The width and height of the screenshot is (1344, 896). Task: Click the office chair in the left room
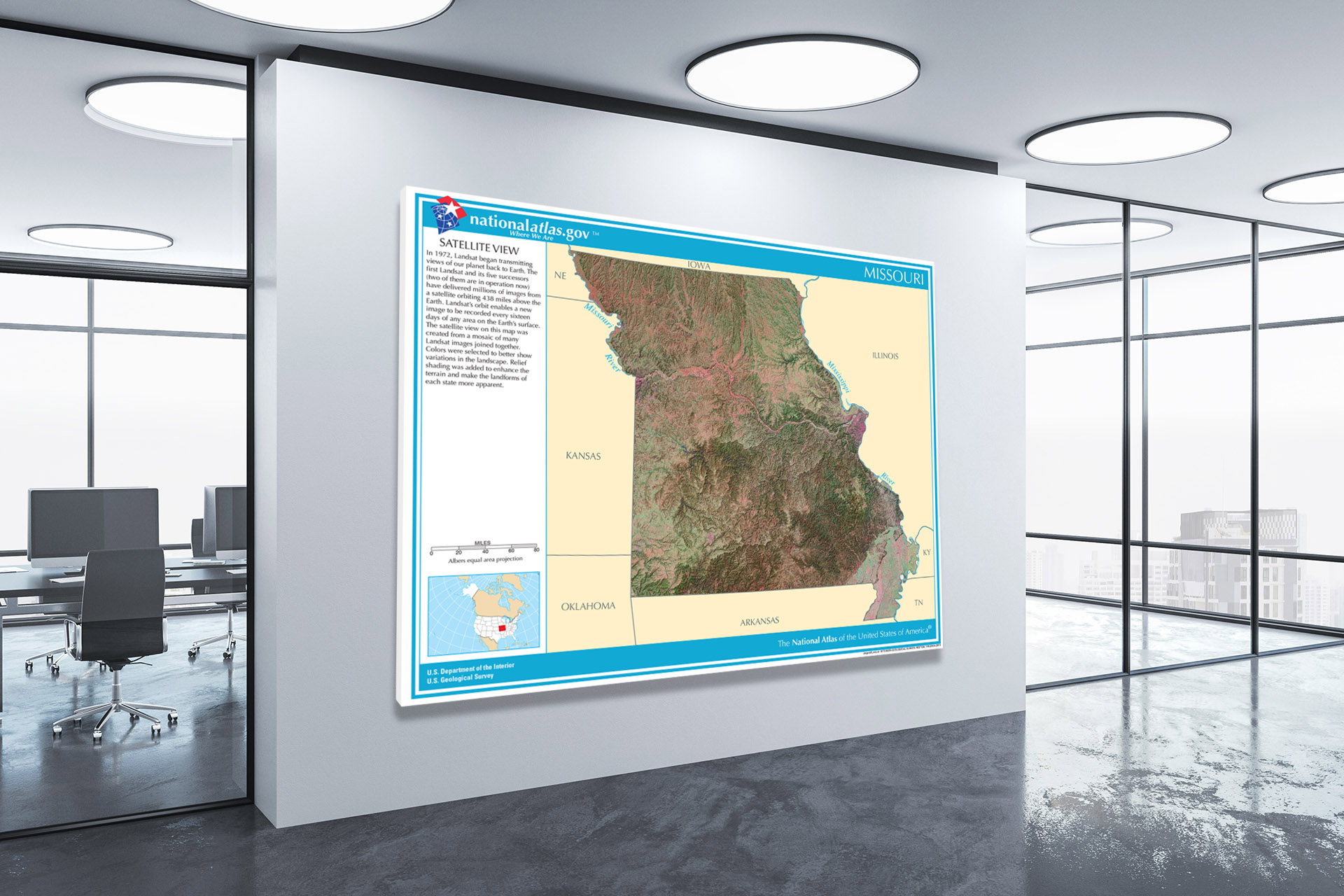(115, 643)
